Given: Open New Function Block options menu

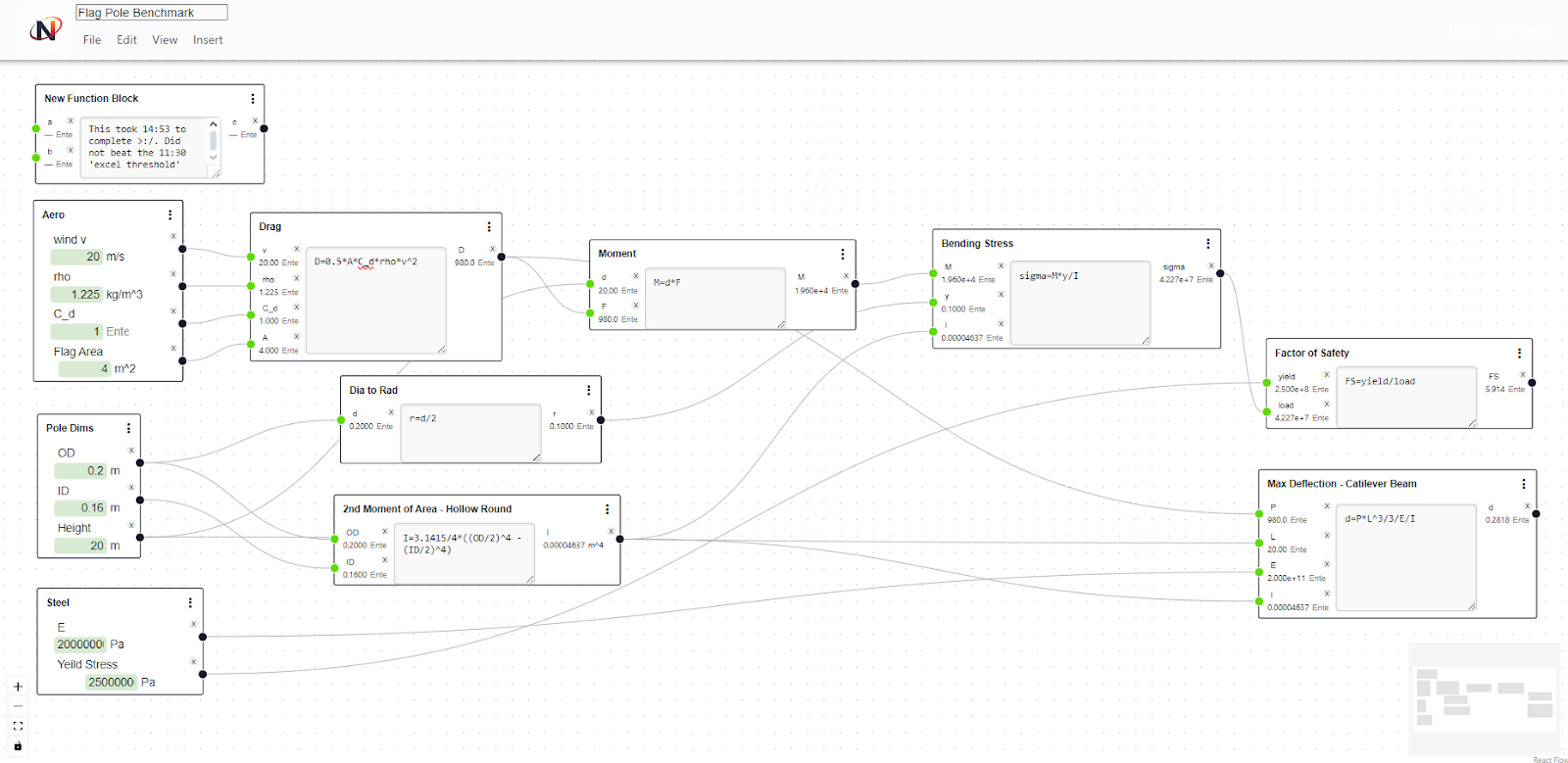Looking at the screenshot, I should coord(253,99).
